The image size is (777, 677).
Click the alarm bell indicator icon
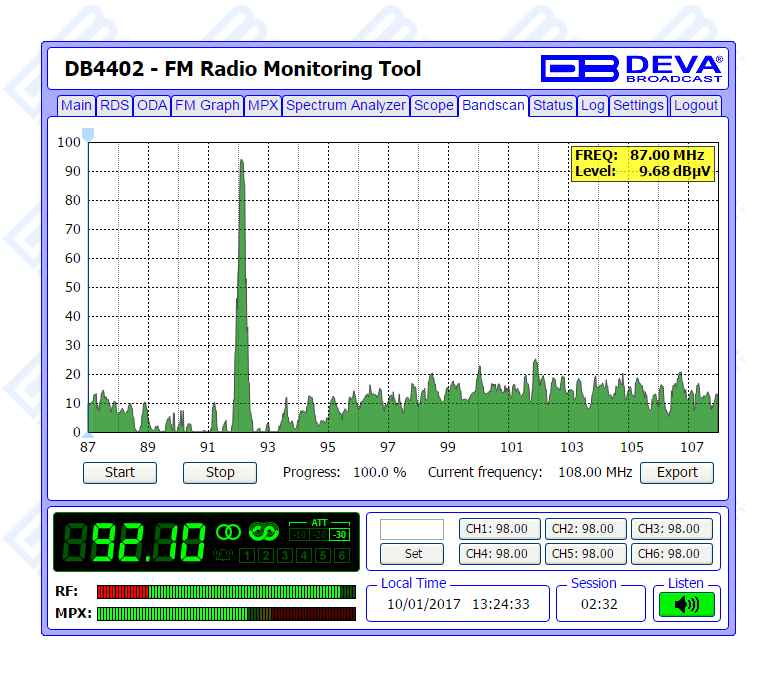pos(223,555)
